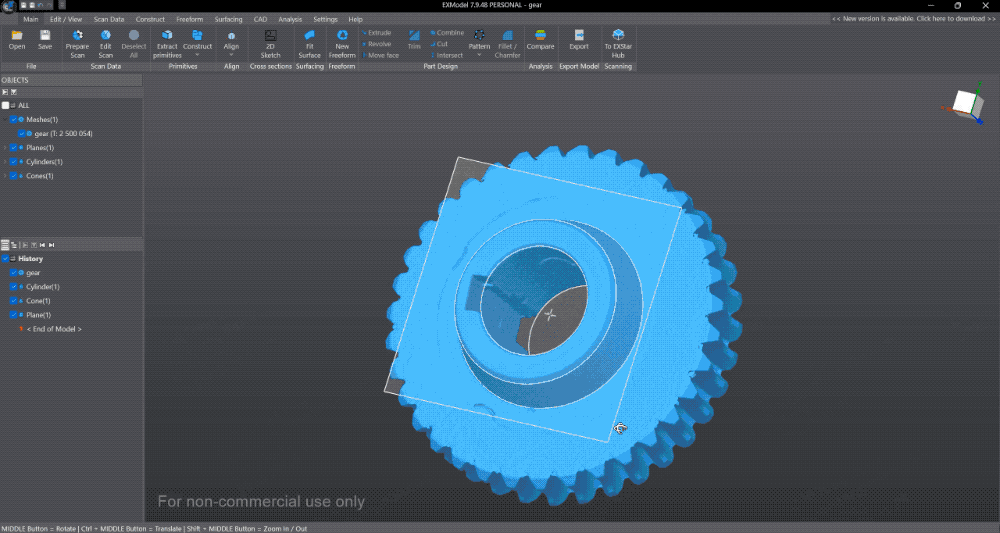Send model To EXStar Hub
1000x533 pixels.
tap(618, 43)
